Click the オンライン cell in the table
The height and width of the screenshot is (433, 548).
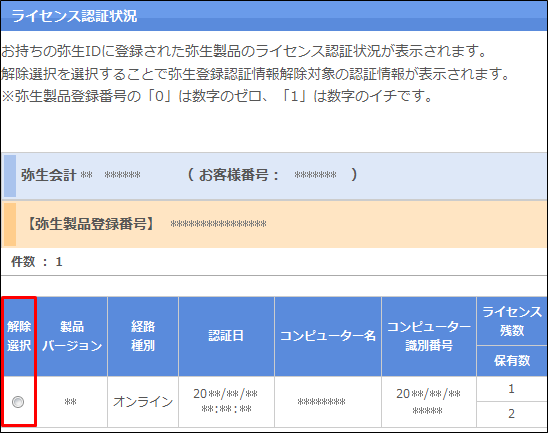(143, 402)
